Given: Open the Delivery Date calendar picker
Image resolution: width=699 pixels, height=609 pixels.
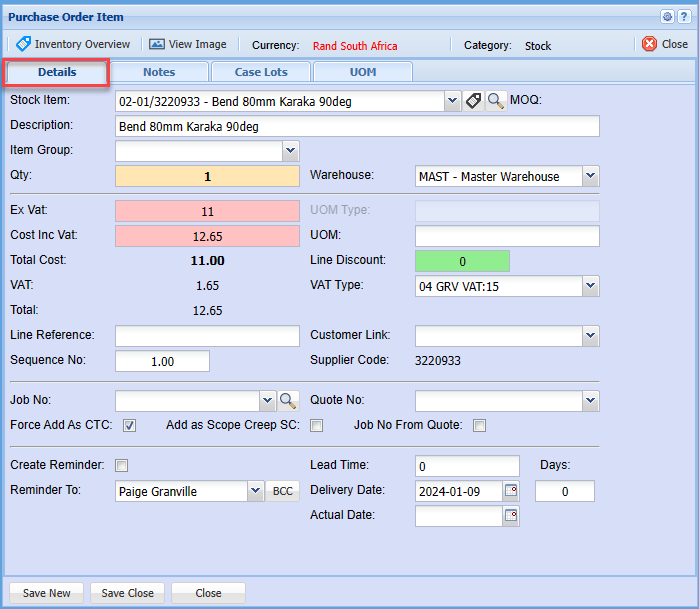Looking at the screenshot, I should point(511,491).
